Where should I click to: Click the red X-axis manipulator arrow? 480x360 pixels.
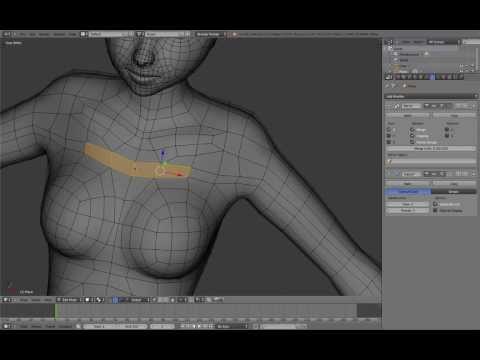tap(180, 174)
